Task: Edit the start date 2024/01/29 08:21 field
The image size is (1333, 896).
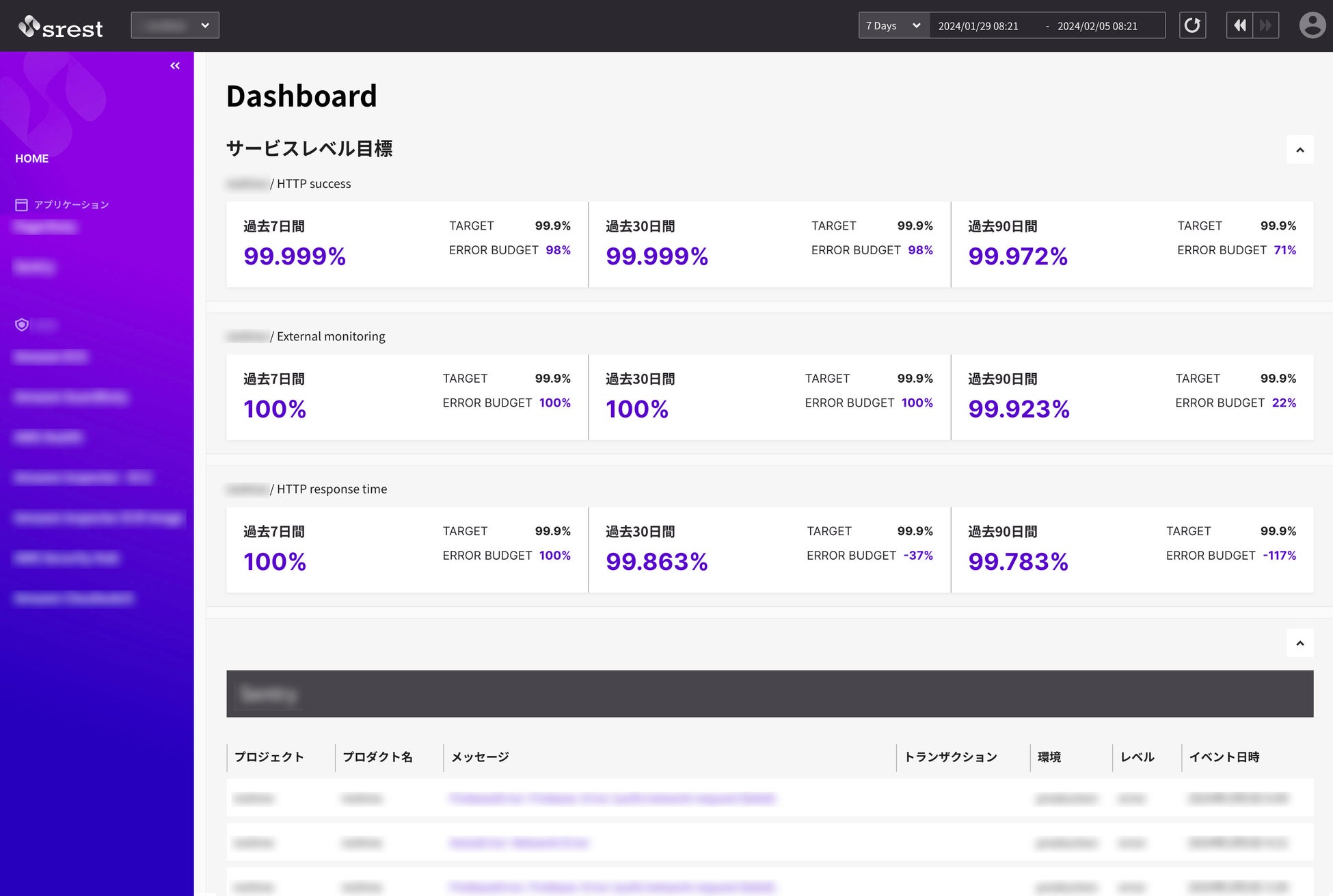Action: coord(978,26)
